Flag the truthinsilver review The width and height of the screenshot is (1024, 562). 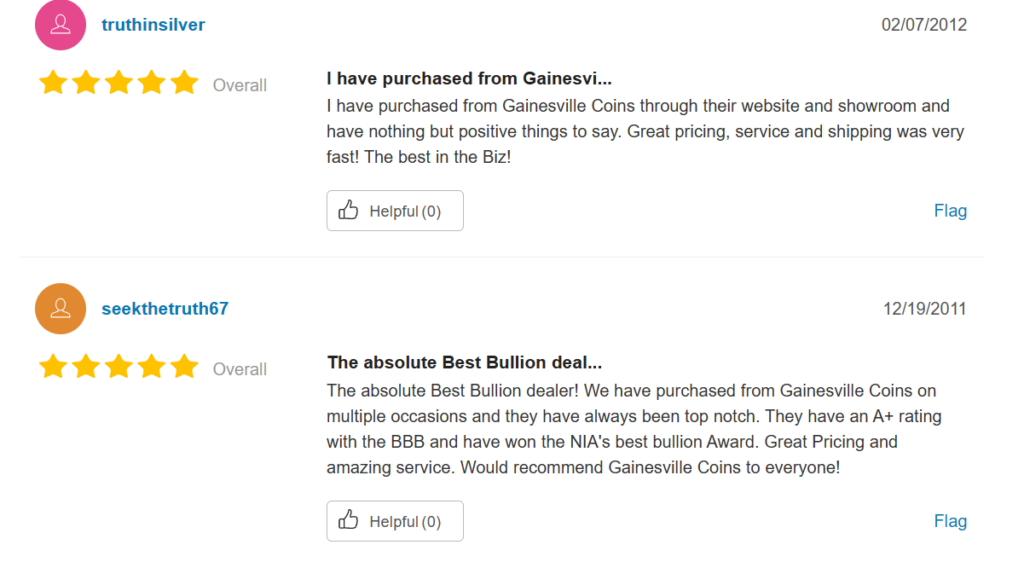click(x=950, y=211)
